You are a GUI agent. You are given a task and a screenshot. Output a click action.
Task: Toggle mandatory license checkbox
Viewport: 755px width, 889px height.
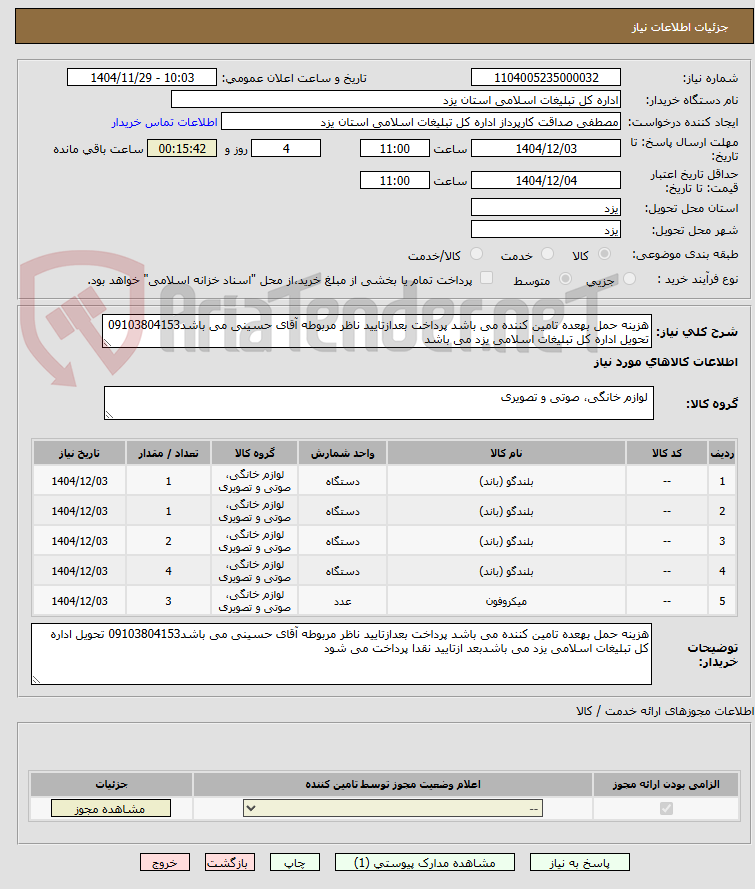coord(667,808)
